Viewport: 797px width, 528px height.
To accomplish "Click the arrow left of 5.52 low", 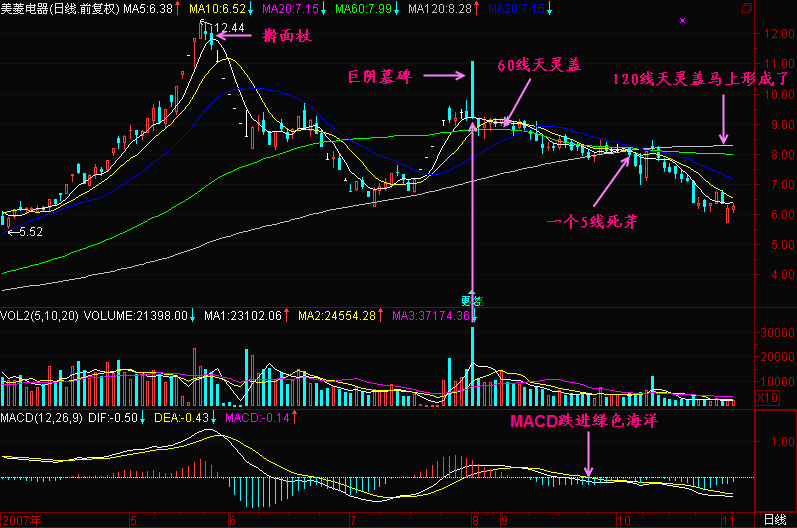I will [9, 231].
